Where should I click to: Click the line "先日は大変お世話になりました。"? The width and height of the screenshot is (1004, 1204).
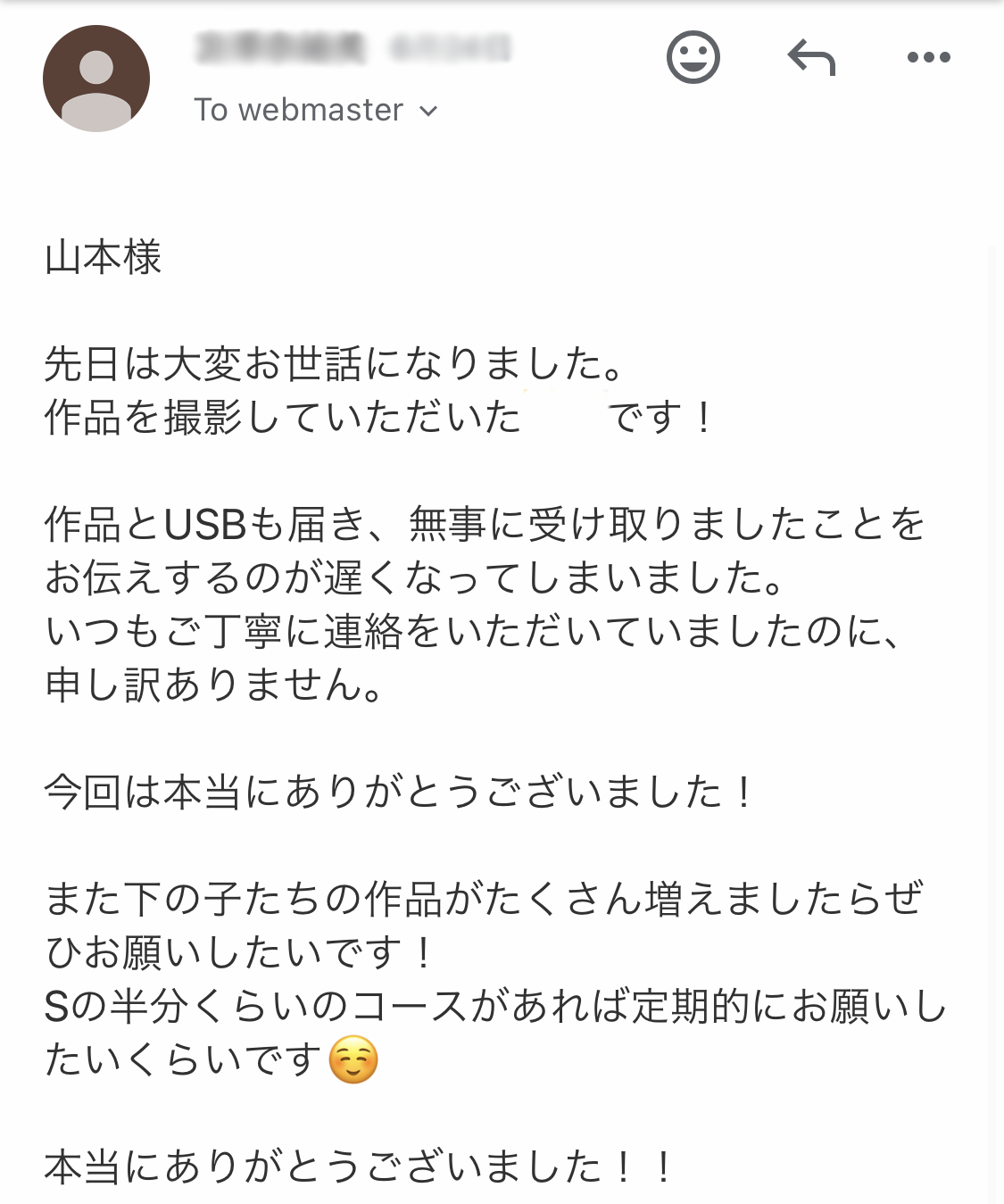334,364
